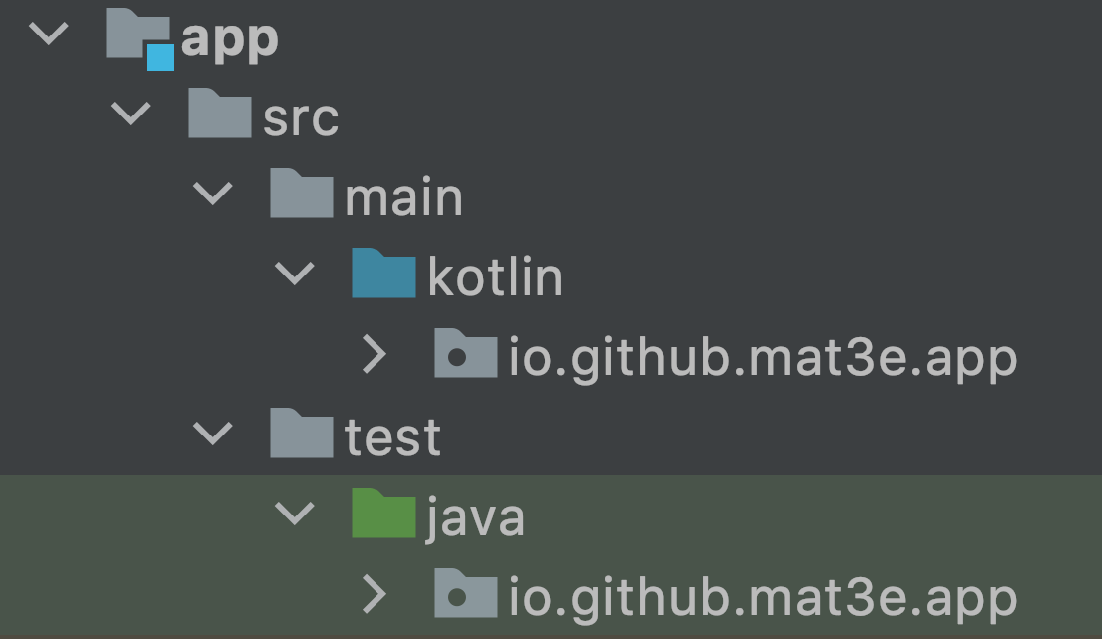Select the app module name
Screen dimensions: 1102x639
[x=229, y=40]
